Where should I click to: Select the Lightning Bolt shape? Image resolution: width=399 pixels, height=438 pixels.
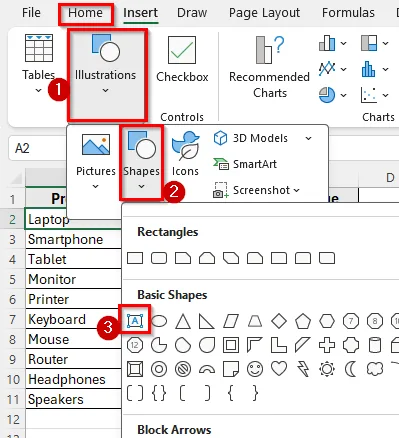(303, 369)
